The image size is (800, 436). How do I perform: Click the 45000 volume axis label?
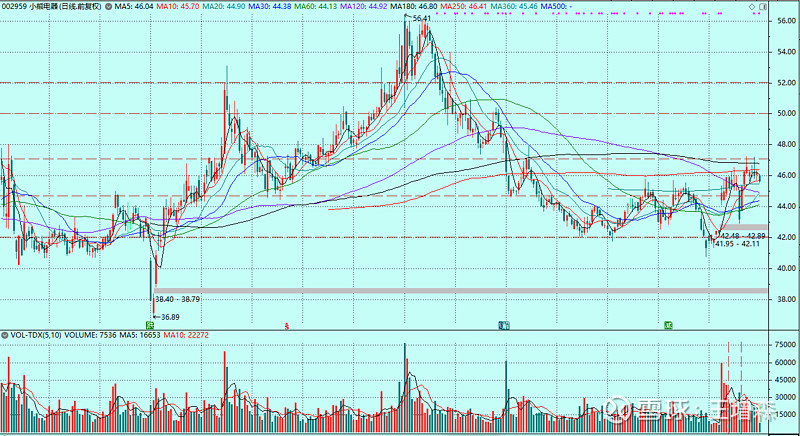pos(786,380)
